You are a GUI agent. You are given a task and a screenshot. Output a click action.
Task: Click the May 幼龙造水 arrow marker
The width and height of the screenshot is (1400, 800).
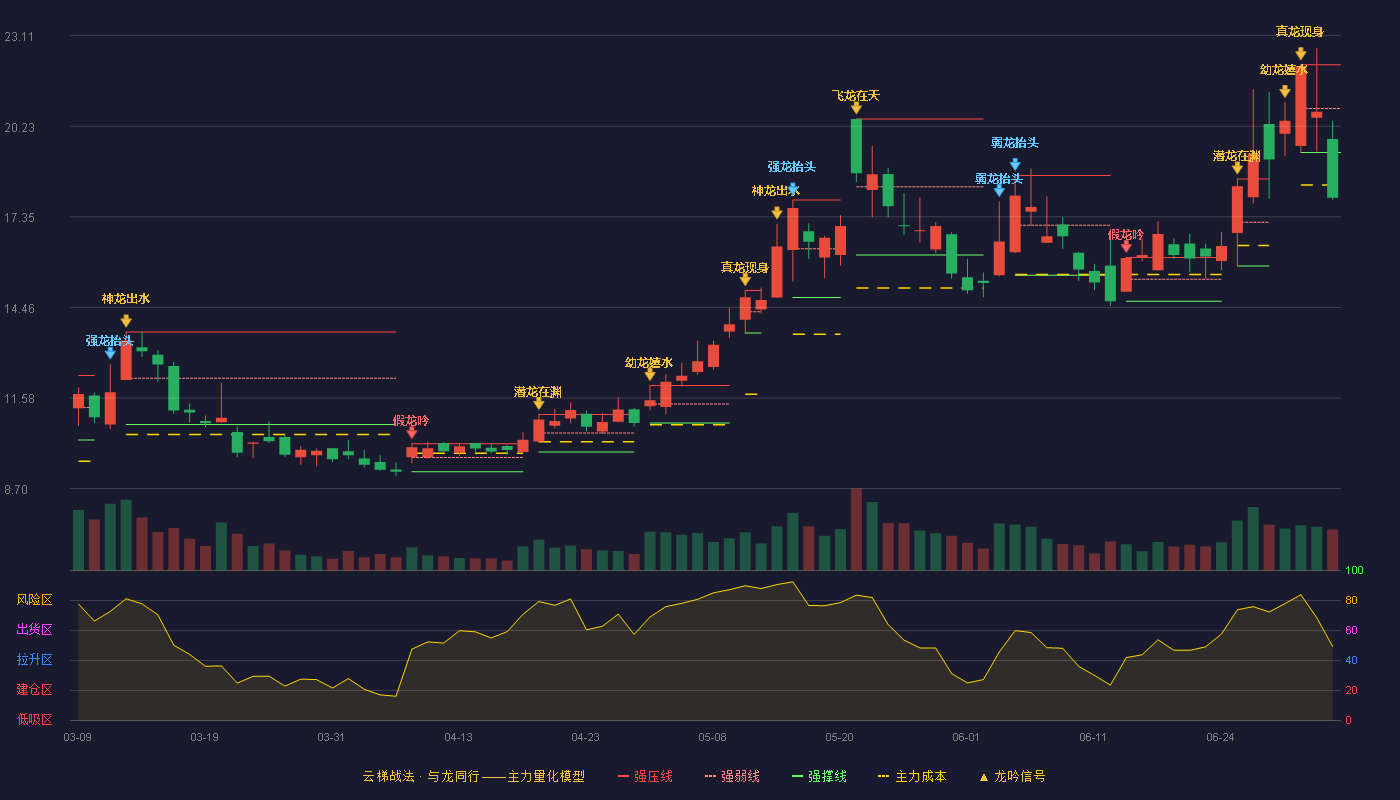[x=650, y=375]
